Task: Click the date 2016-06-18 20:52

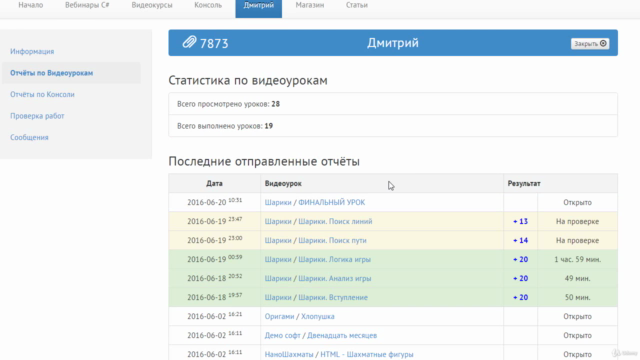Action: 215,278
